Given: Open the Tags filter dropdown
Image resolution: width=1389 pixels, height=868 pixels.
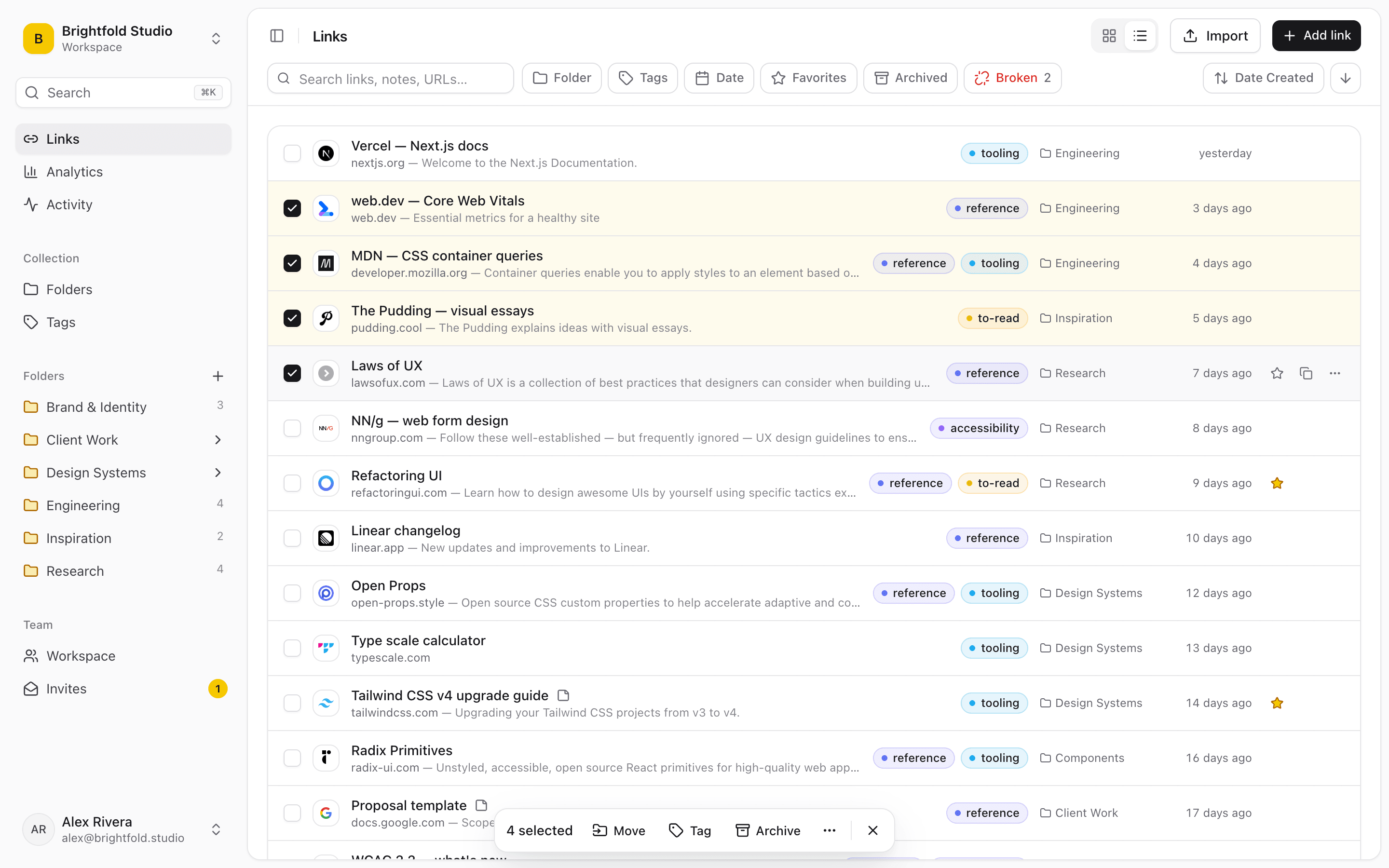Looking at the screenshot, I should pos(643,78).
